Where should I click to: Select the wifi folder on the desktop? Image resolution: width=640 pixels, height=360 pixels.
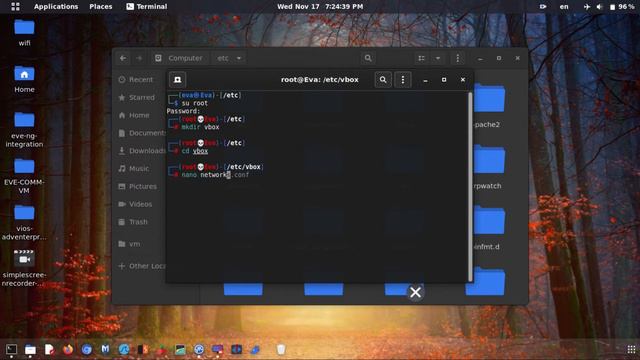pyautogui.click(x=24, y=33)
